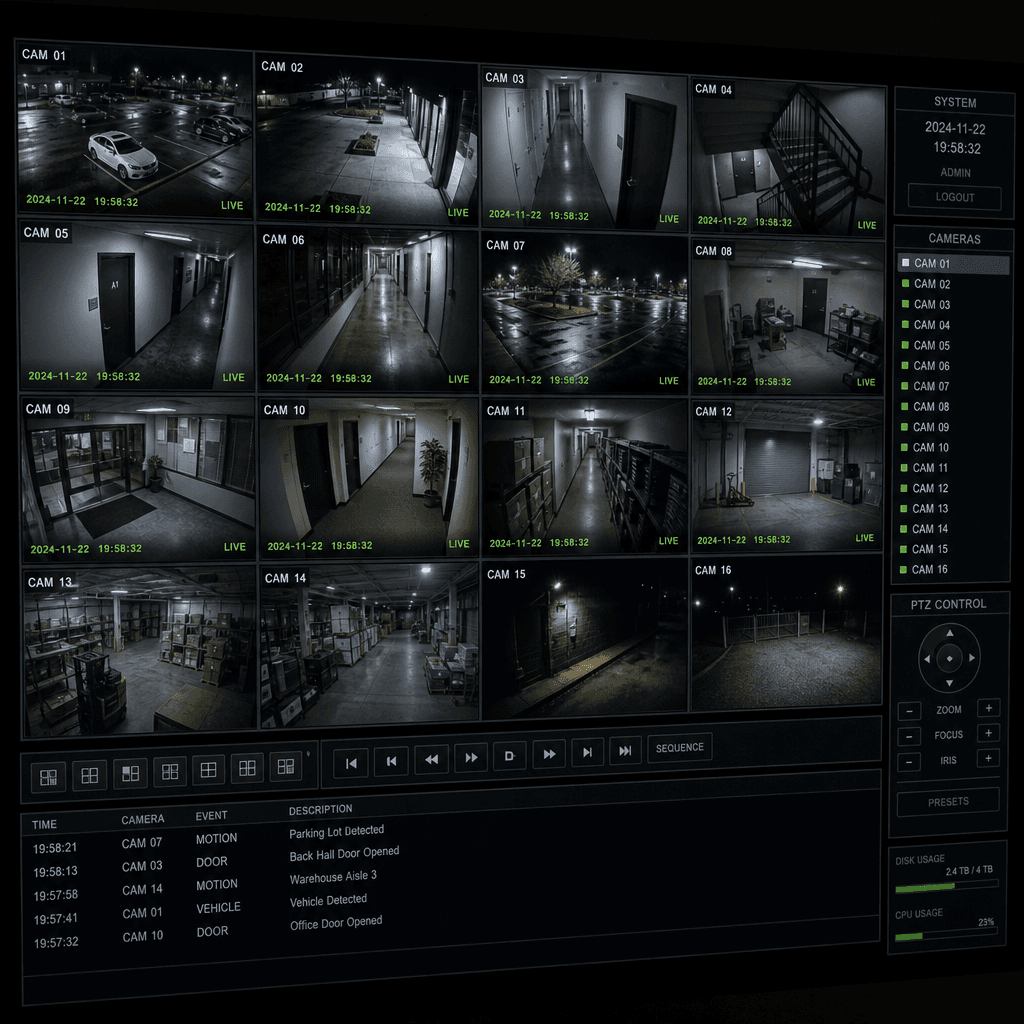Click the LIVE indicator on CAM 03
The height and width of the screenshot is (1024, 1024).
[669, 219]
